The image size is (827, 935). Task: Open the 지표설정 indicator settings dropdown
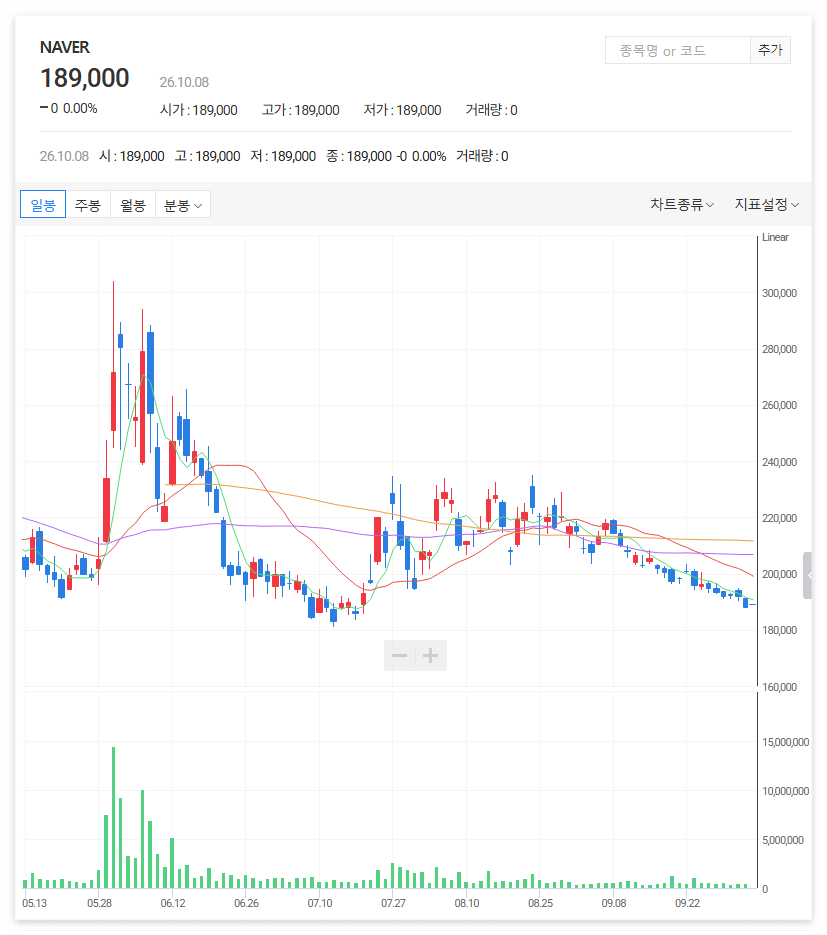767,205
